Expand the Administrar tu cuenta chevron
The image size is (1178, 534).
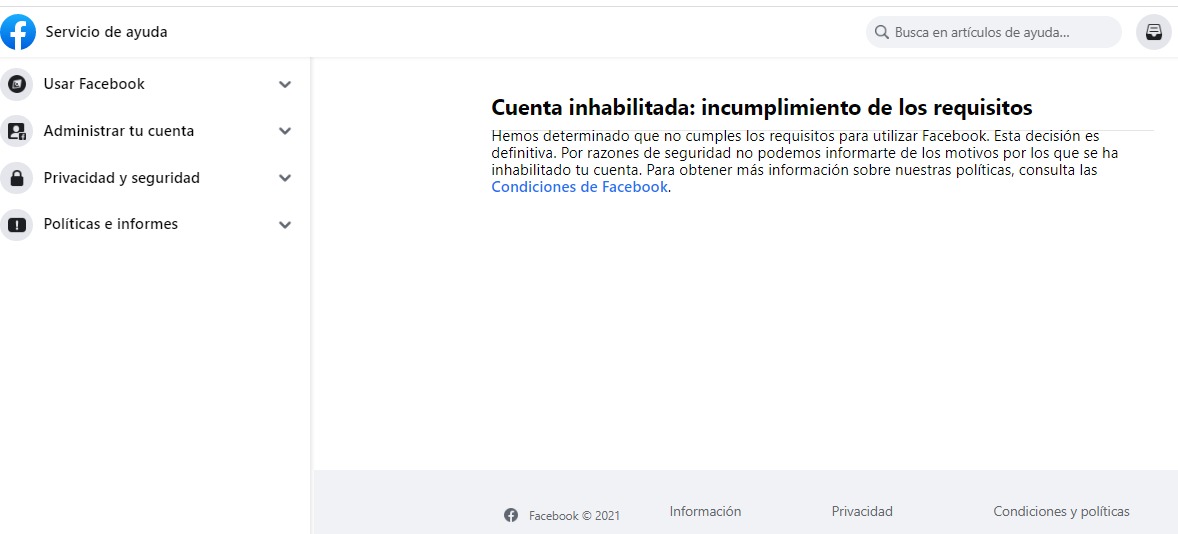285,131
